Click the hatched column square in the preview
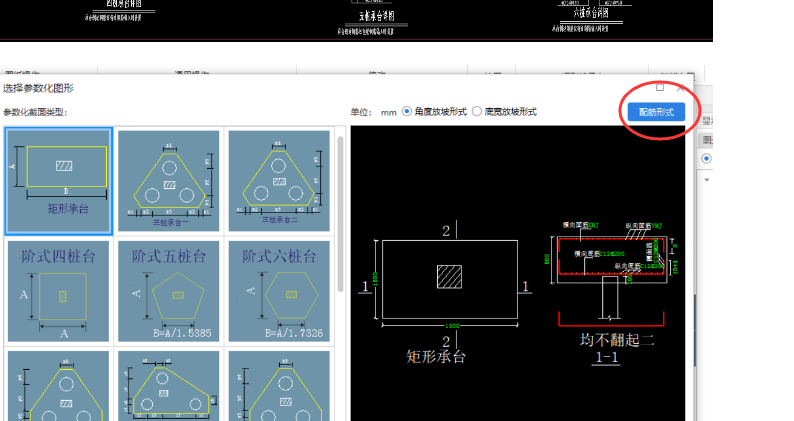Image resolution: width=794 pixels, height=421 pixels. (x=450, y=277)
